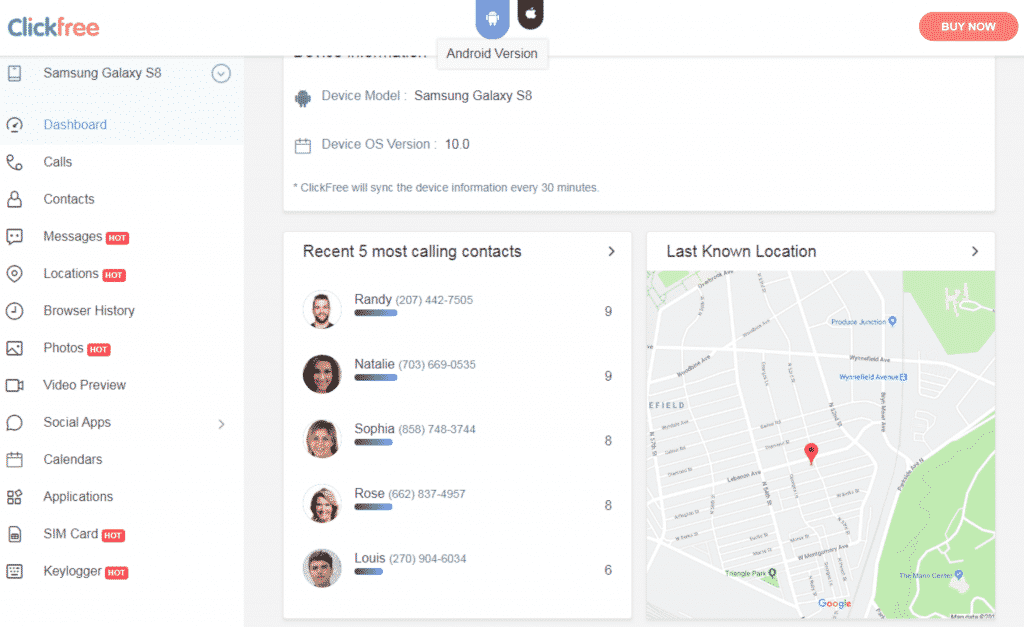Click Natalie's profile picture
This screenshot has height=627, width=1024.
point(321,374)
